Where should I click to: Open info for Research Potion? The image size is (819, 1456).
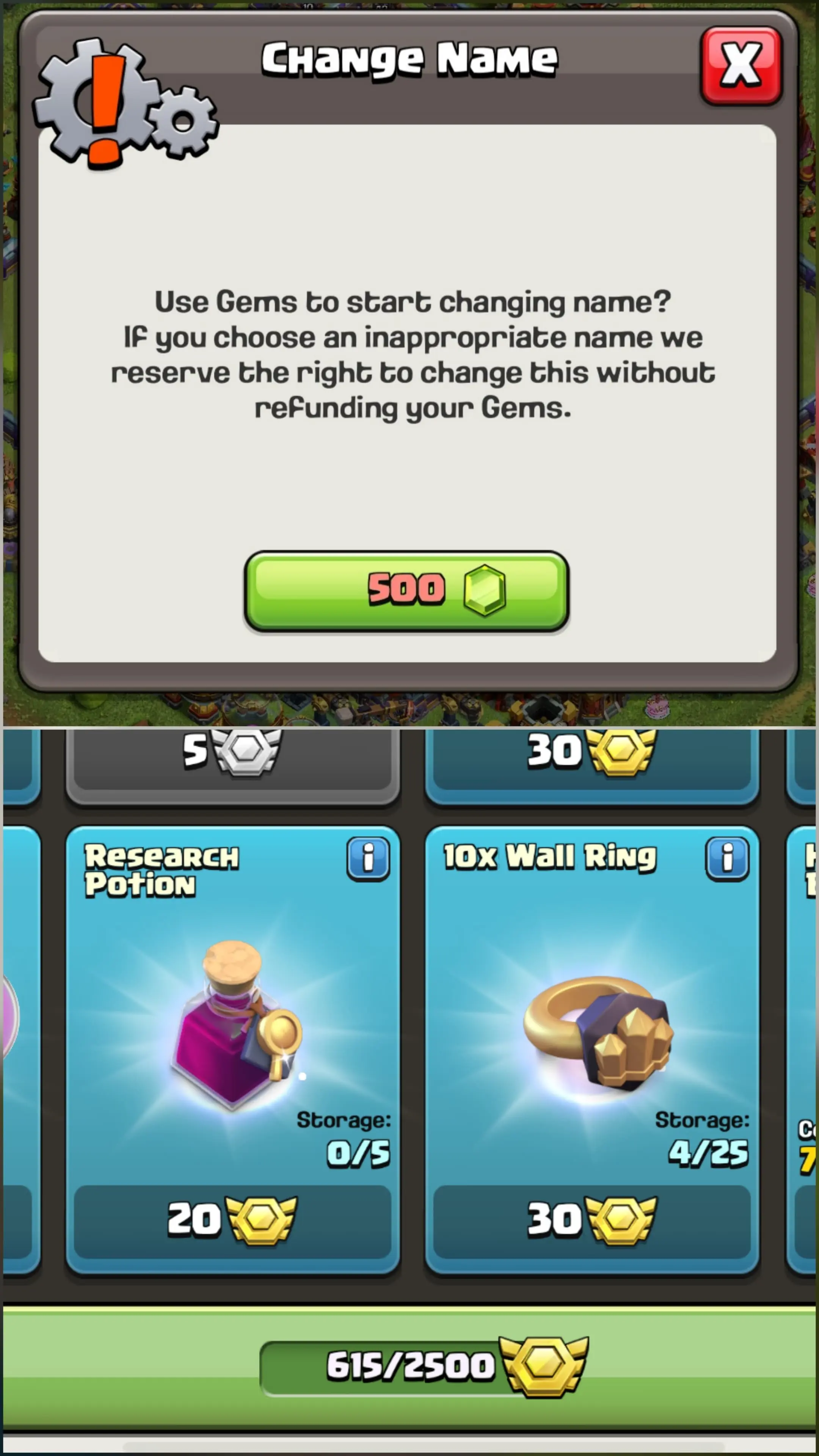coord(368,859)
